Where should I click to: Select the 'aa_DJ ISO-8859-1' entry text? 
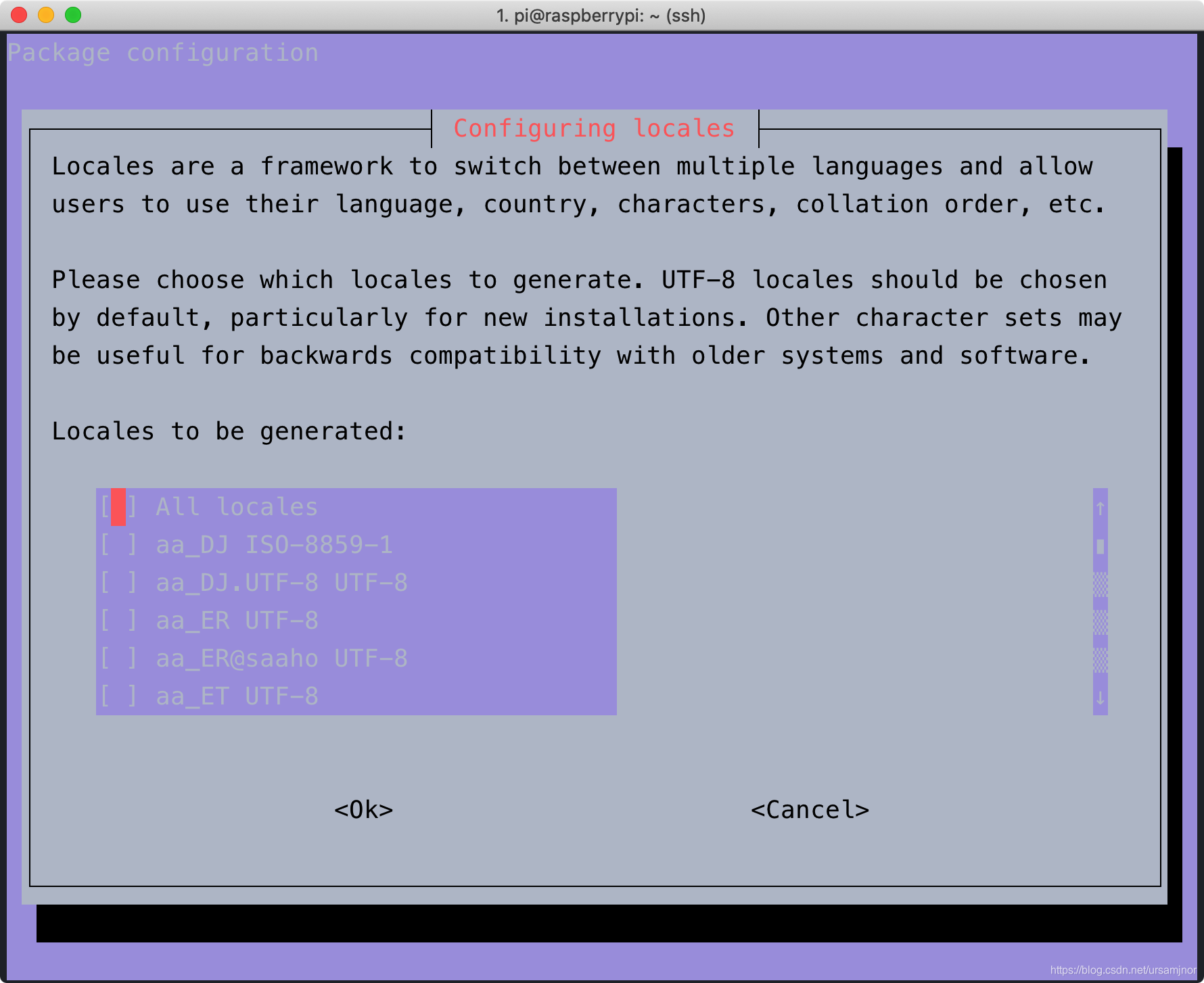(x=274, y=545)
